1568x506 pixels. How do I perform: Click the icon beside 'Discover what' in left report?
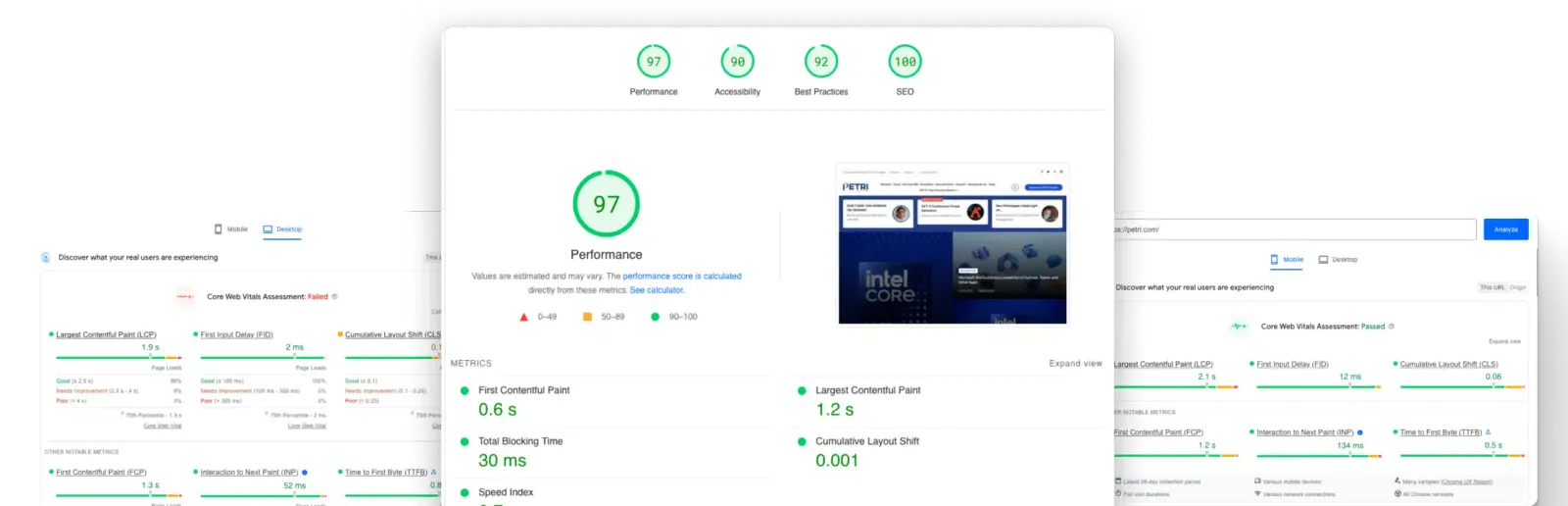45,258
